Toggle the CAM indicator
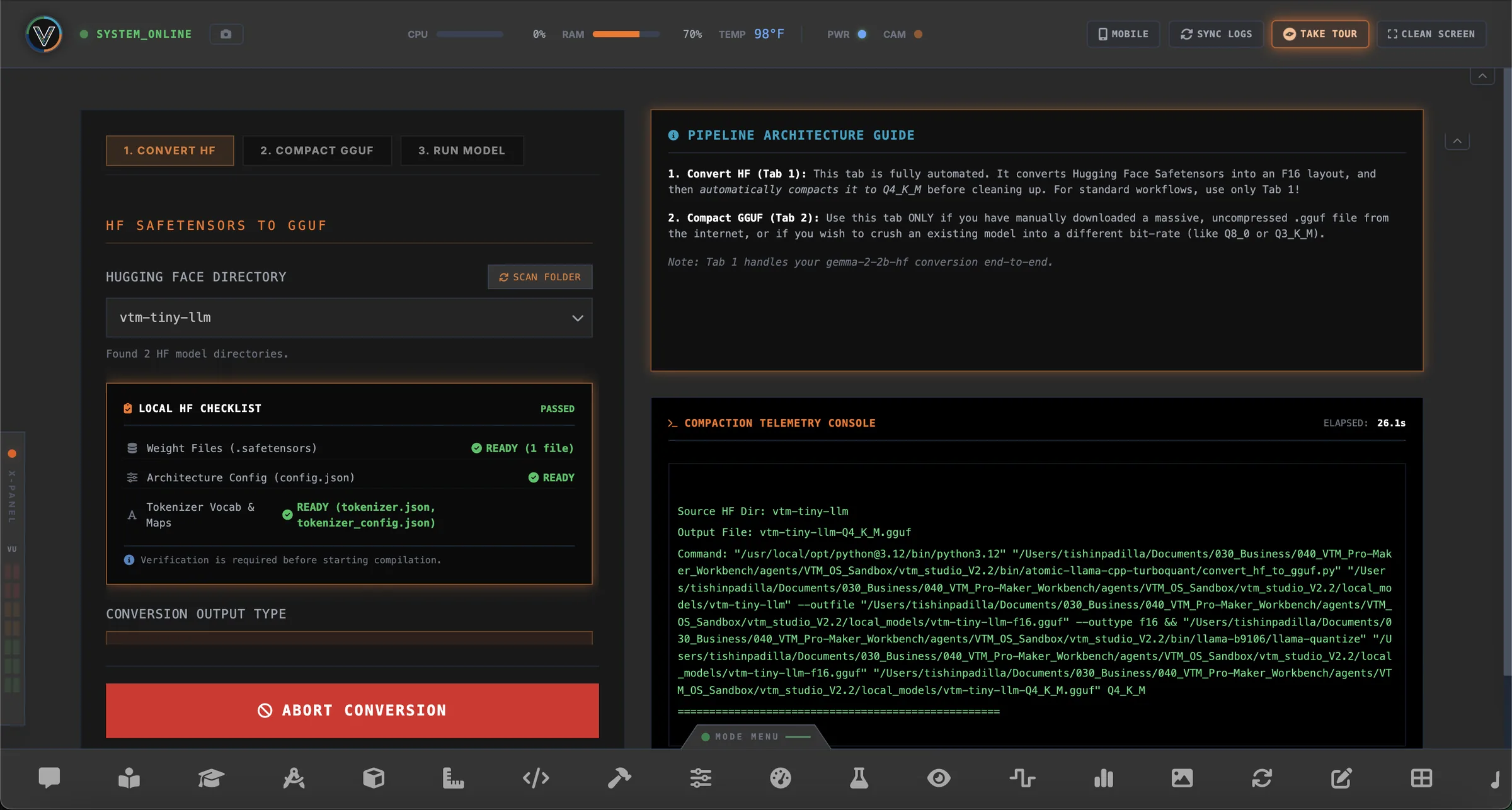Image resolution: width=1512 pixels, height=810 pixels. [919, 34]
